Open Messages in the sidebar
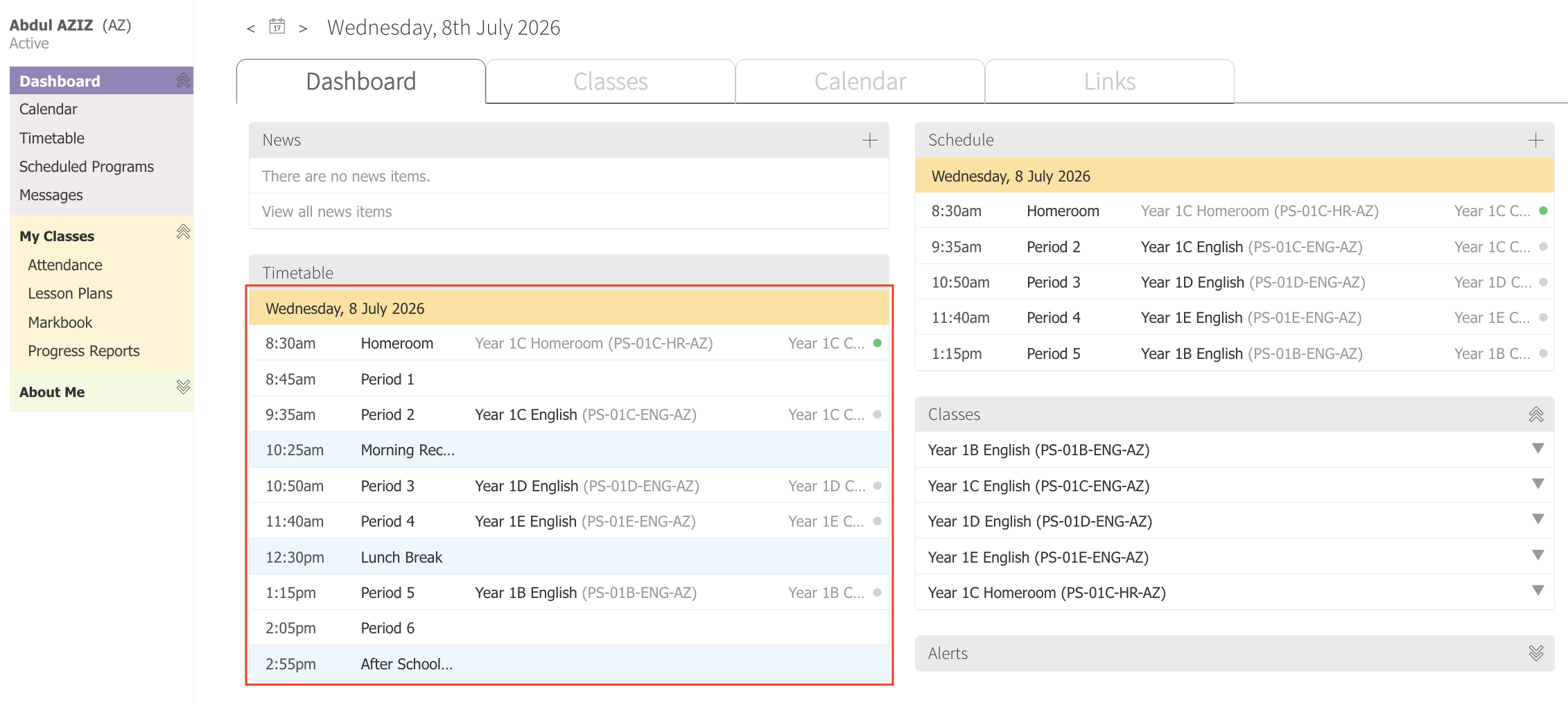 pyautogui.click(x=51, y=195)
